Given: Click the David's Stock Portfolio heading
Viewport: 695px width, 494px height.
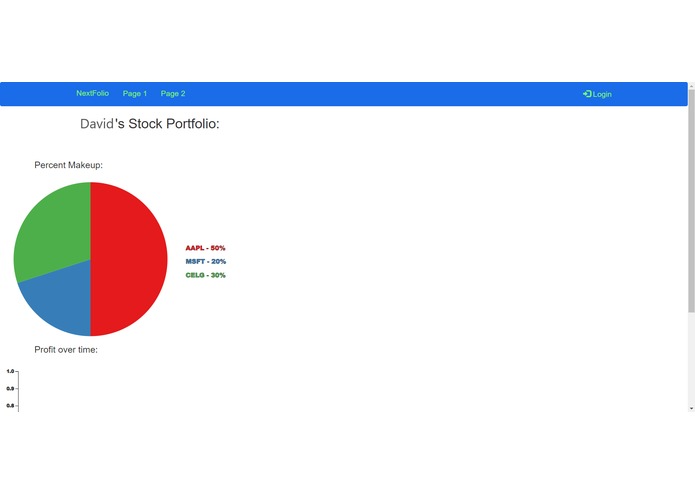Looking at the screenshot, I should tap(150, 124).
